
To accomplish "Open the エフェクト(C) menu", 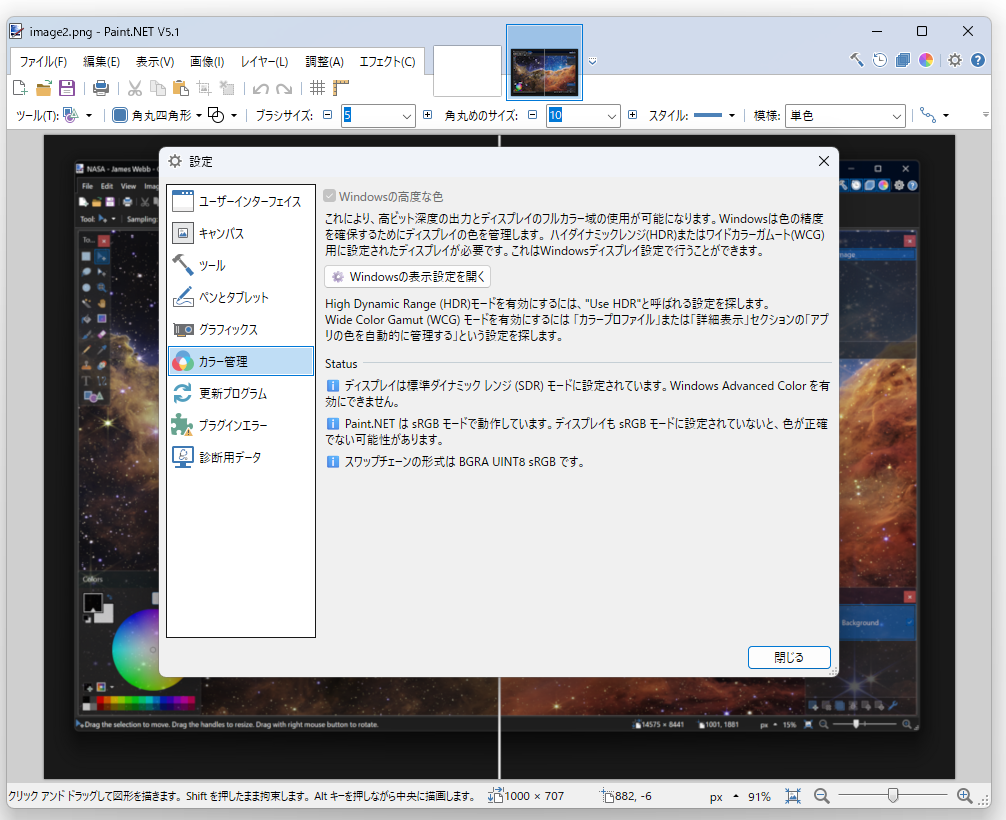I will [x=388, y=62].
